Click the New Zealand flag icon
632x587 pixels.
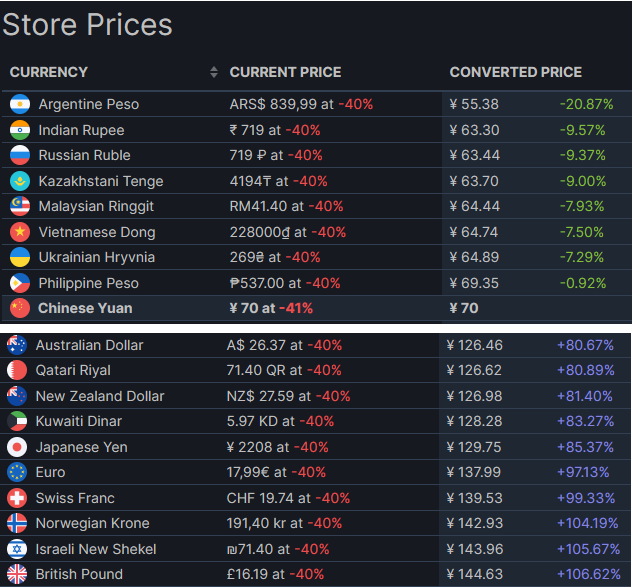point(17,396)
